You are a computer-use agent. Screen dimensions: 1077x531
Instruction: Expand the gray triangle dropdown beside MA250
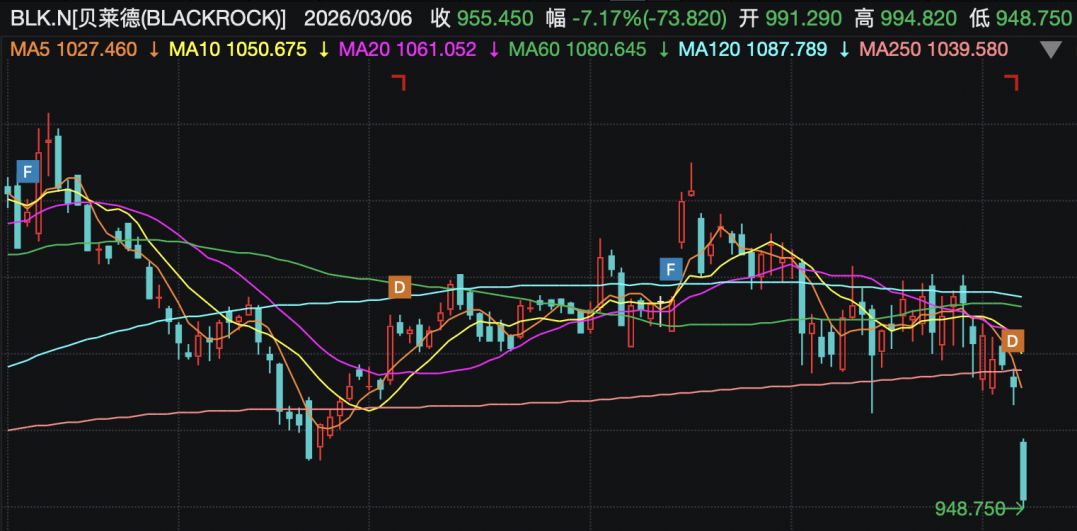(x=1050, y=50)
